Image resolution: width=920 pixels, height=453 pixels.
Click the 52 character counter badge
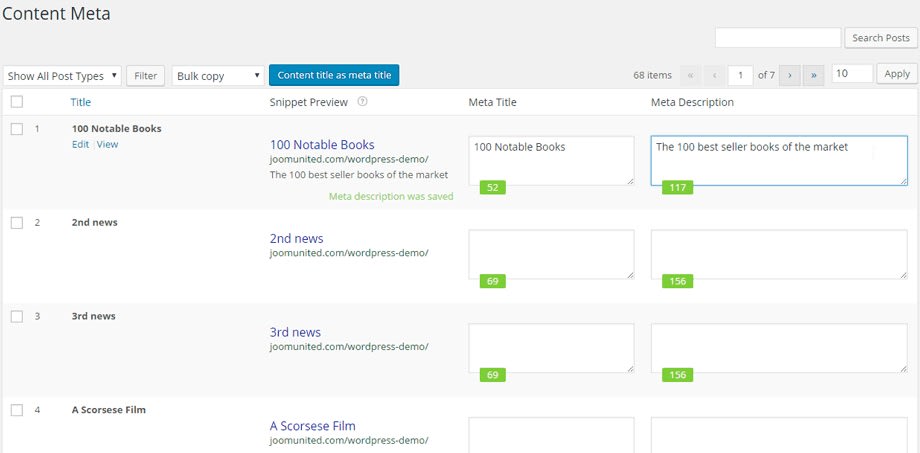point(492,188)
